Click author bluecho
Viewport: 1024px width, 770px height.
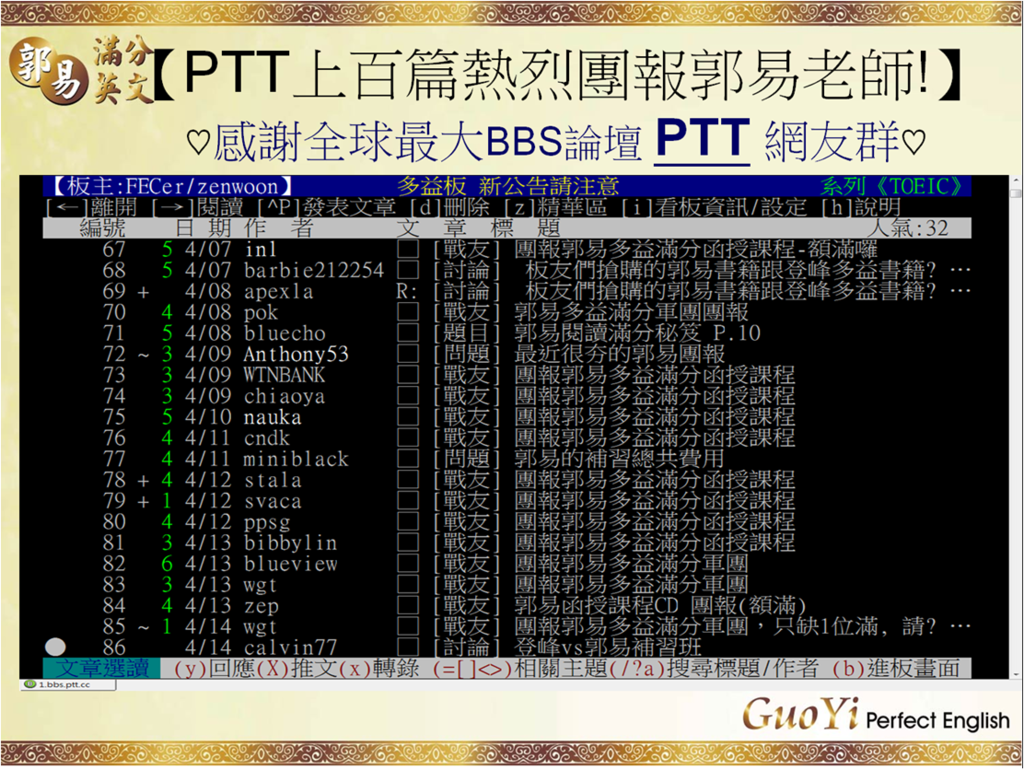[285, 333]
